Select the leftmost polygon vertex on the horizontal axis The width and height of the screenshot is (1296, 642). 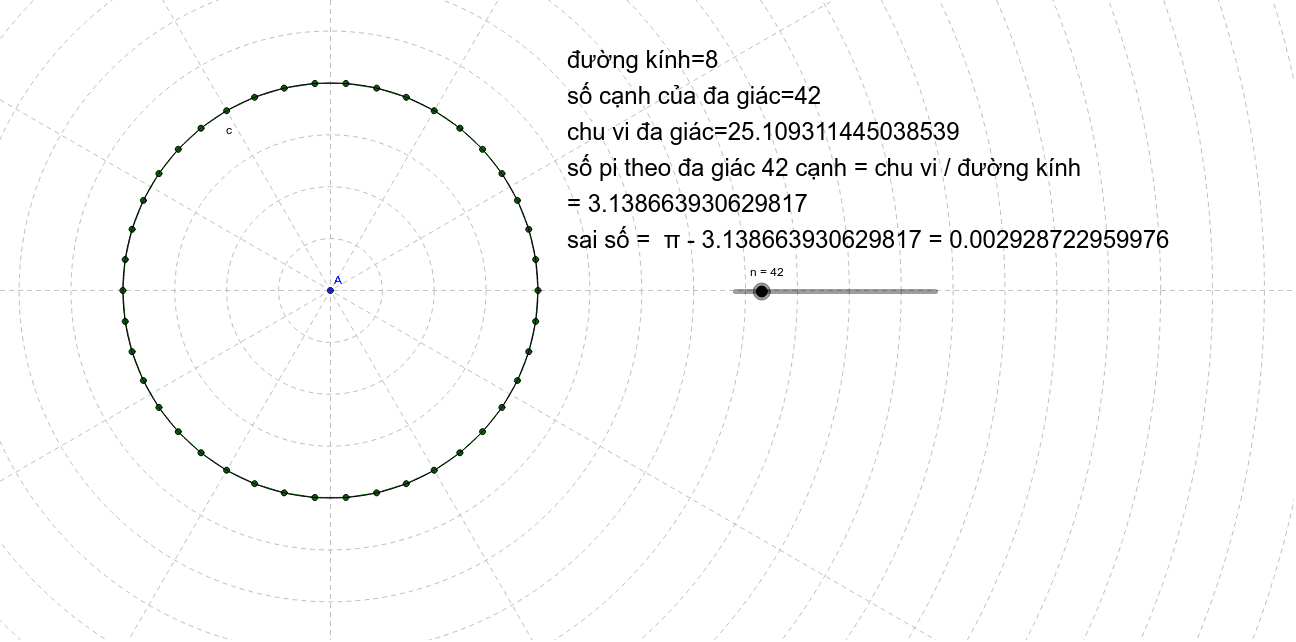(x=122, y=290)
